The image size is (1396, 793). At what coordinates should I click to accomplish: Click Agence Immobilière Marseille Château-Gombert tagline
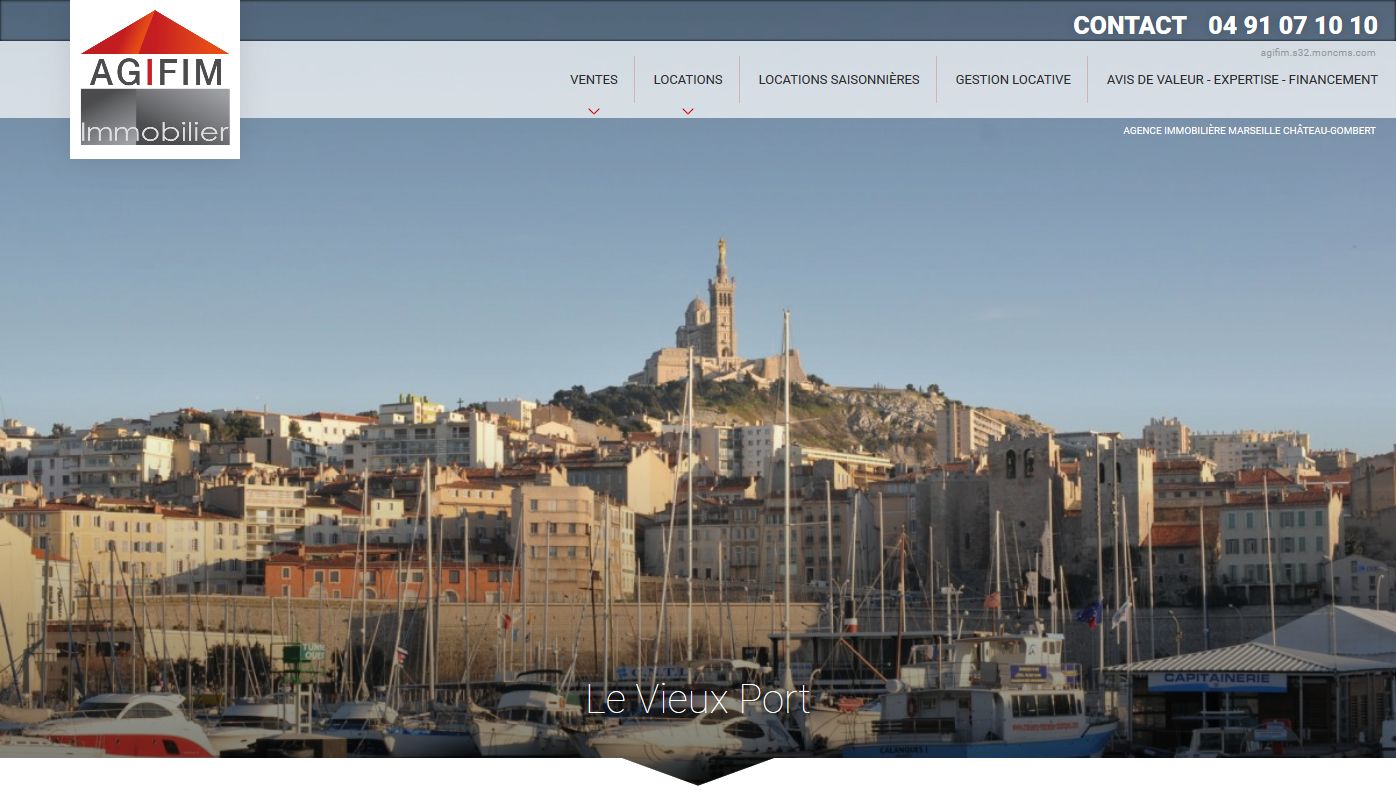click(1248, 131)
